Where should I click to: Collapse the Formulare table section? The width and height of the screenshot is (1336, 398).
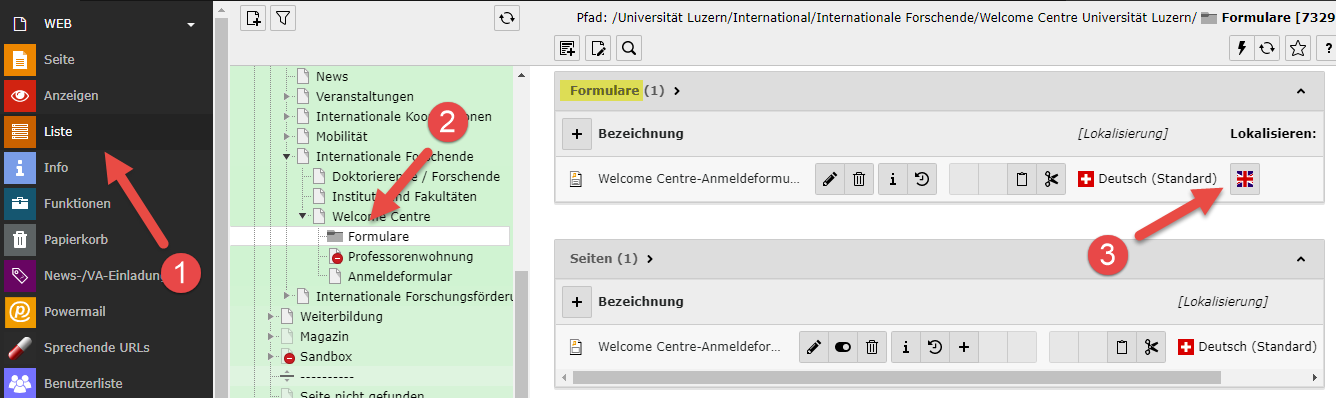pos(1301,91)
